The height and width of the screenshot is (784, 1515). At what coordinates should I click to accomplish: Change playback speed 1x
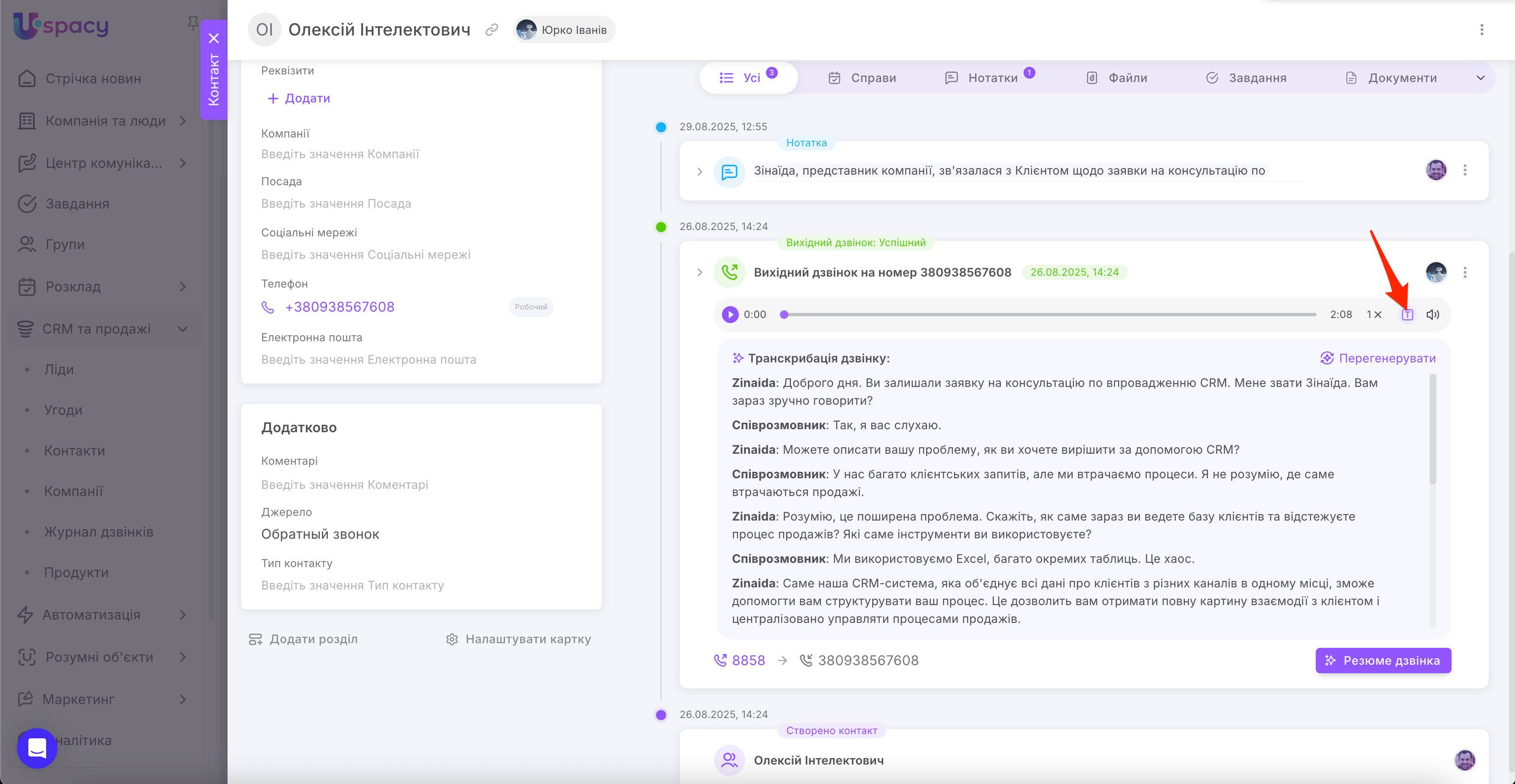pos(1373,315)
